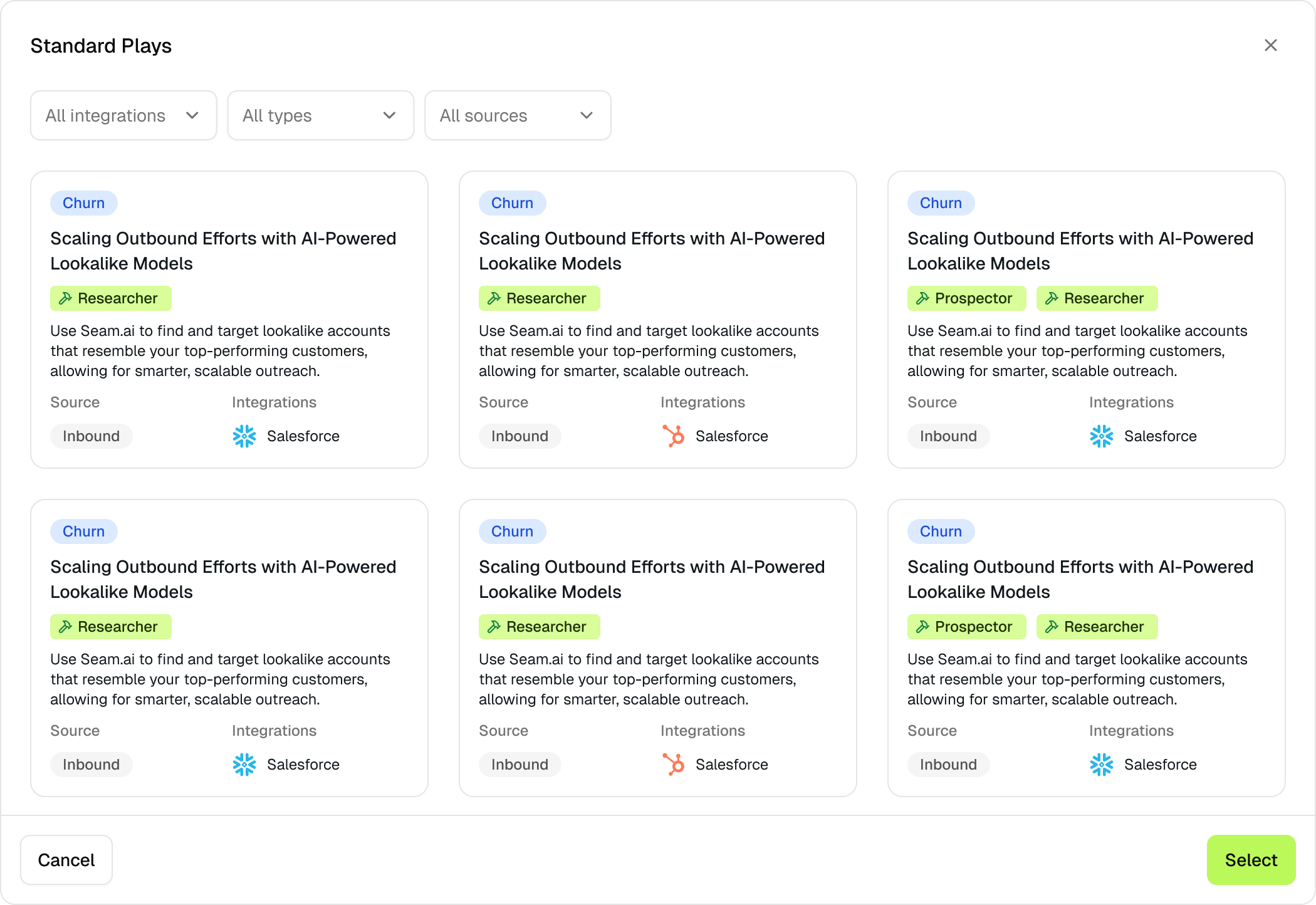The height and width of the screenshot is (905, 1316).
Task: Click the snowflake integration icon in top-right card
Action: click(1101, 436)
